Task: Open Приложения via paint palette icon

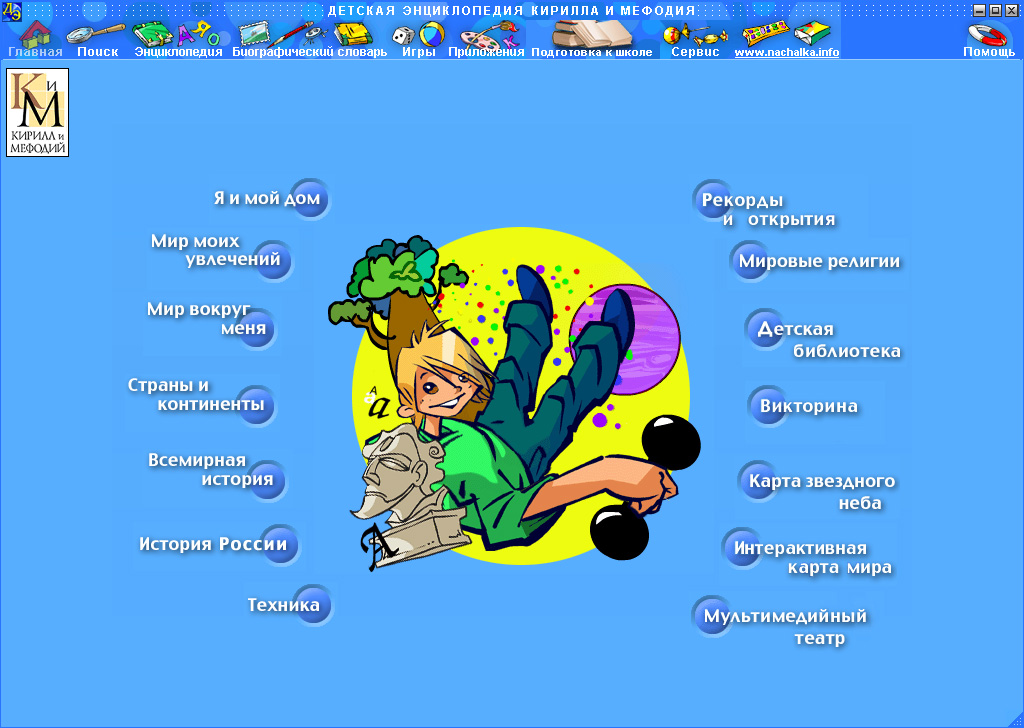Action: click(489, 34)
